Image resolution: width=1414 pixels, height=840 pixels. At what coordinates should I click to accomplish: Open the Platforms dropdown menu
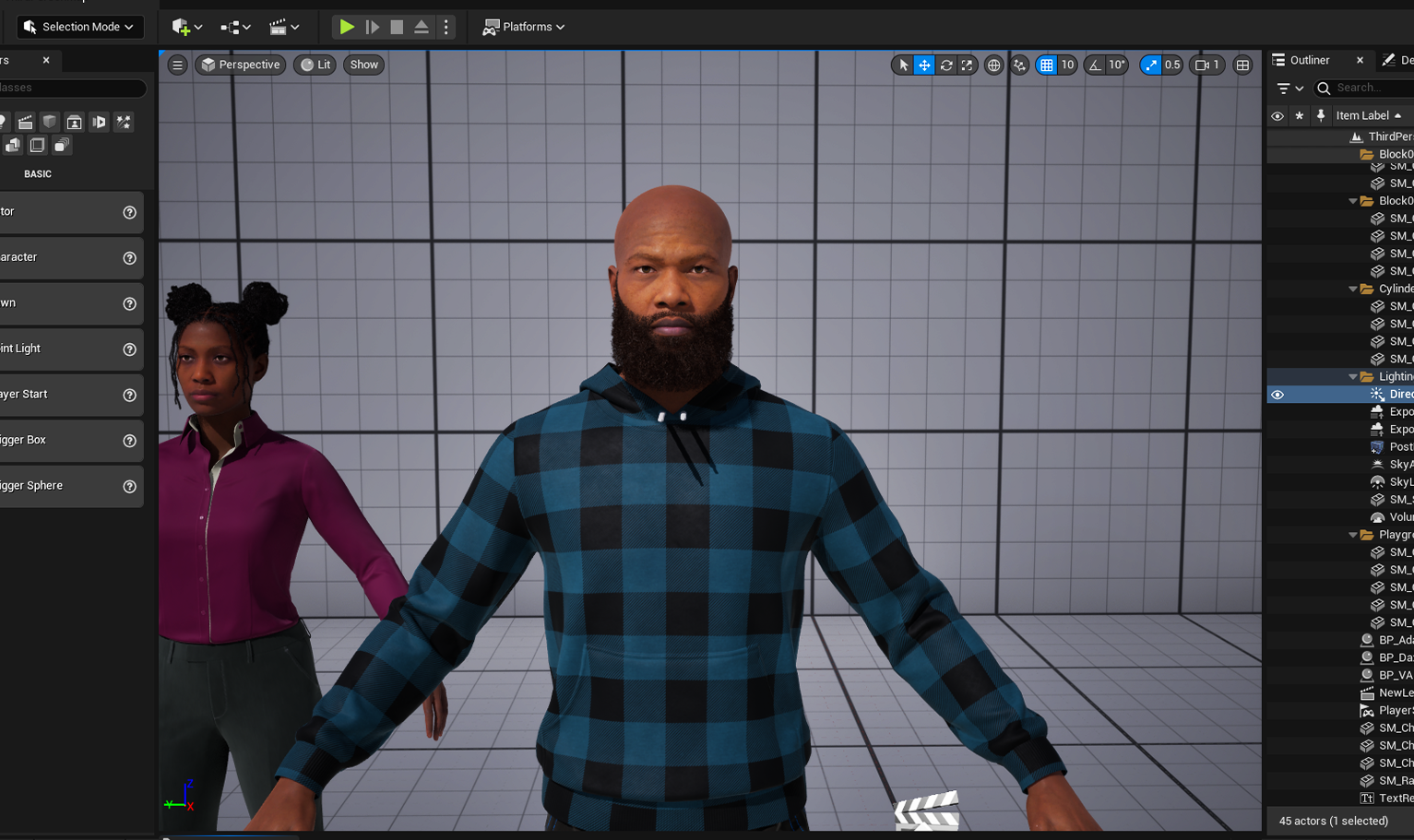coord(524,27)
